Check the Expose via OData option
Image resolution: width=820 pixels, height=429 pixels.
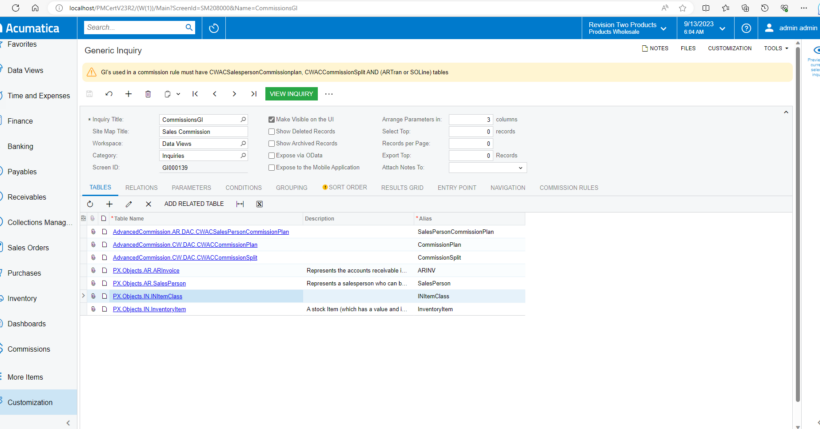click(271, 155)
